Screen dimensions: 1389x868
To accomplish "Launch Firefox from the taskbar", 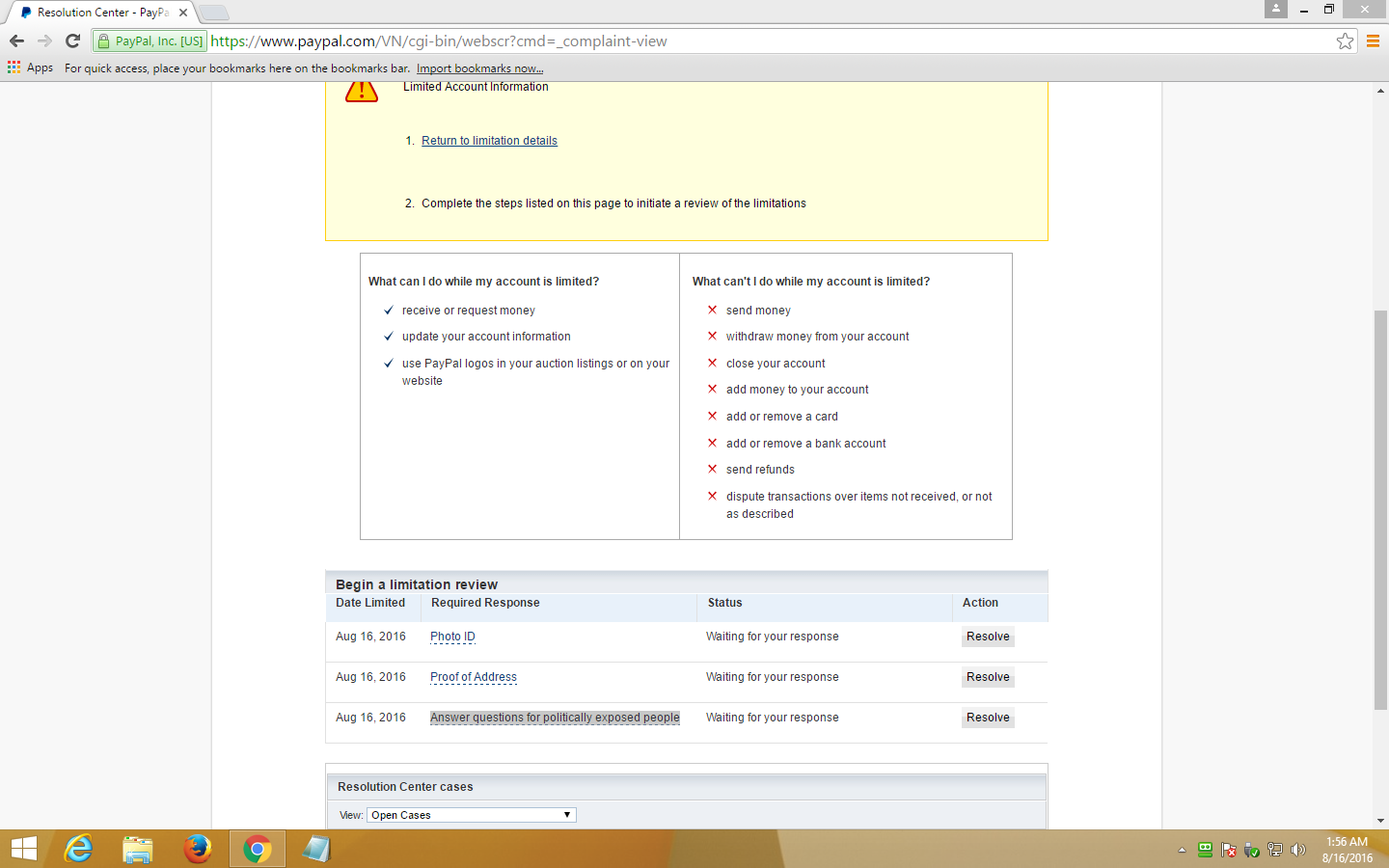I will (198, 849).
